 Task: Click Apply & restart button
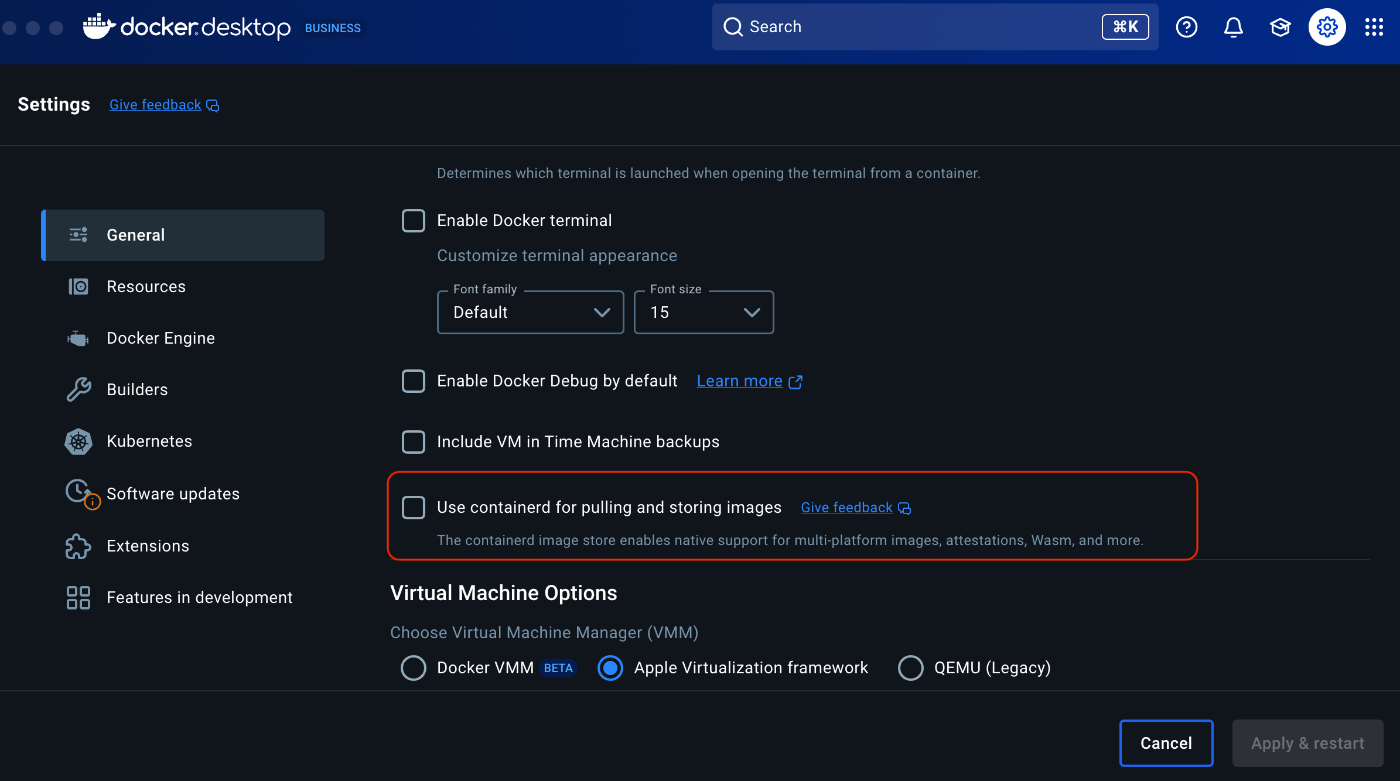[x=1308, y=743]
